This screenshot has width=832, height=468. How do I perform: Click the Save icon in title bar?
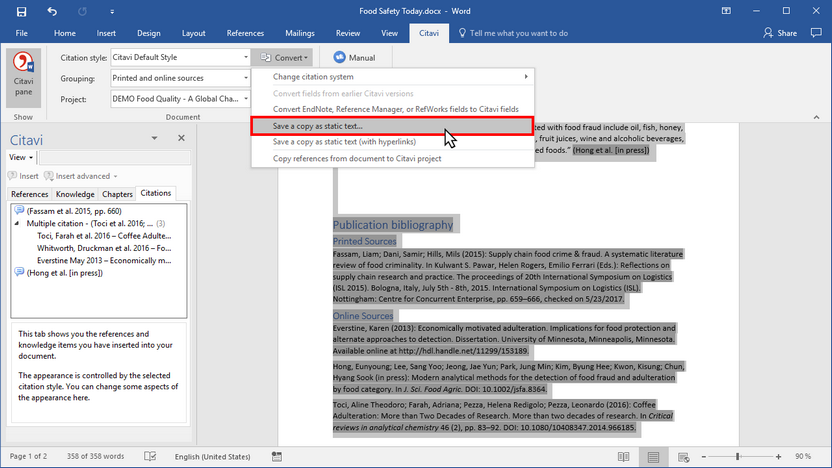(x=21, y=11)
